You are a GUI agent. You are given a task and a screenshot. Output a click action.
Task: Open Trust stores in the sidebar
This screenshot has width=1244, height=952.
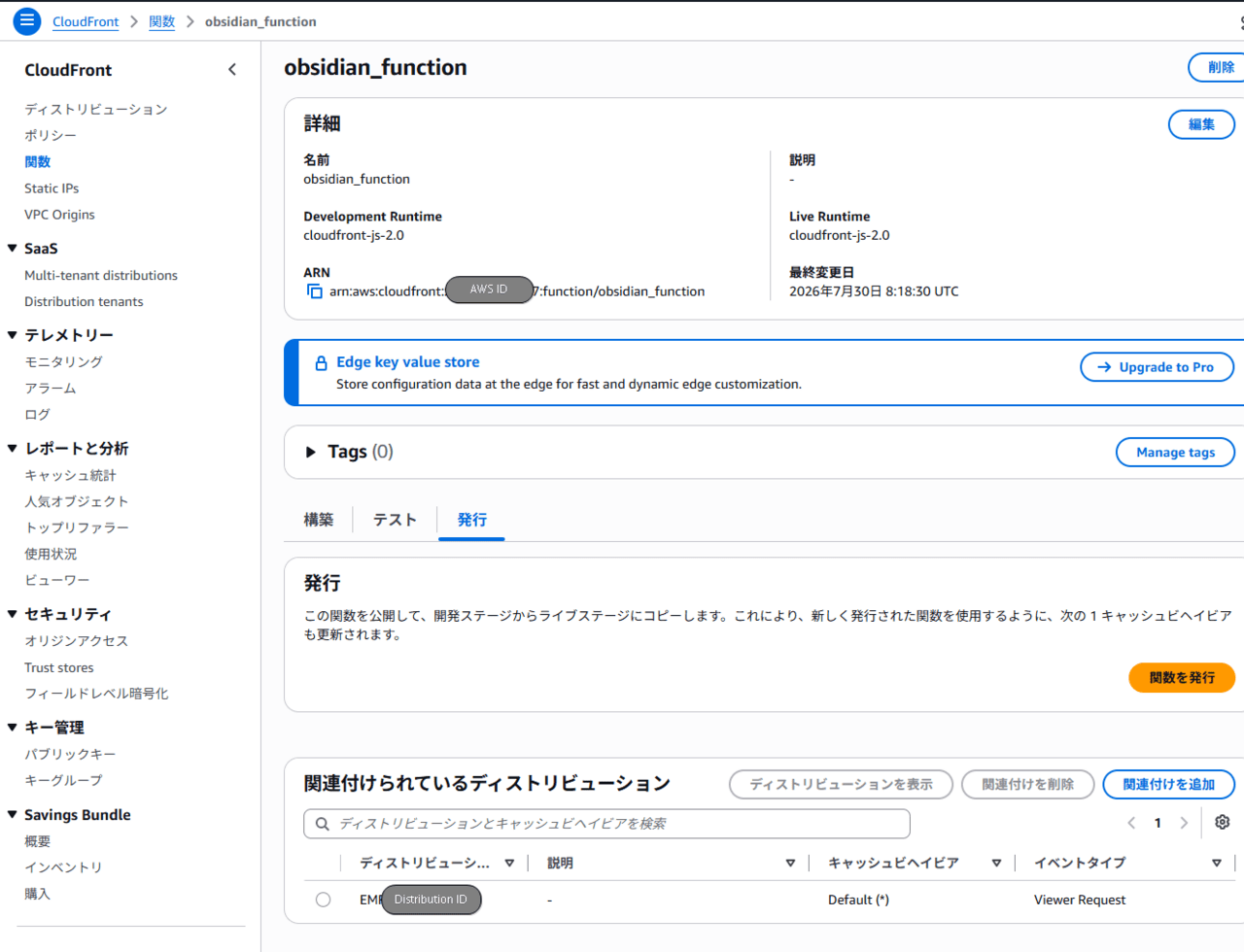tap(59, 667)
